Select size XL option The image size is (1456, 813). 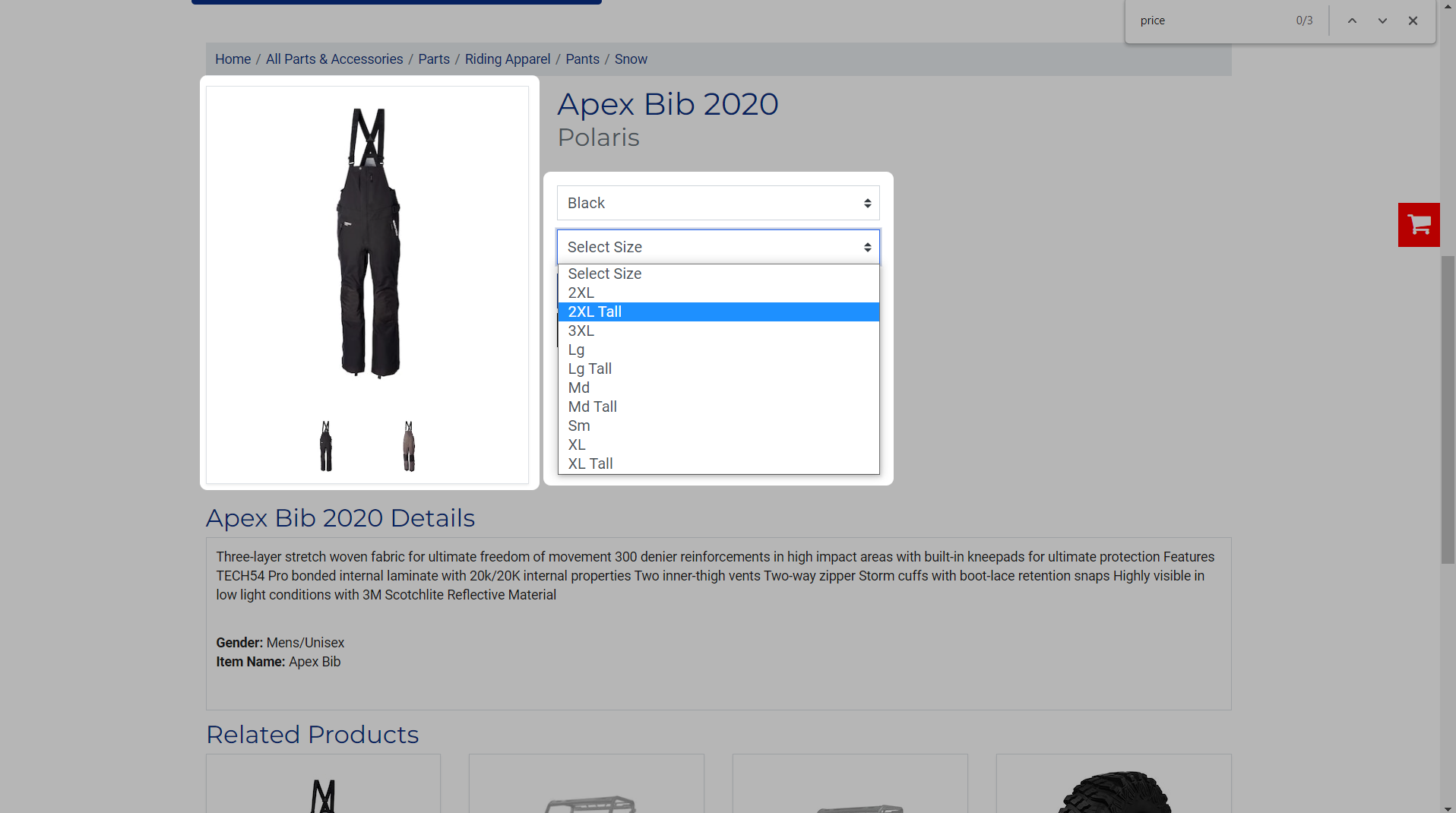point(718,444)
